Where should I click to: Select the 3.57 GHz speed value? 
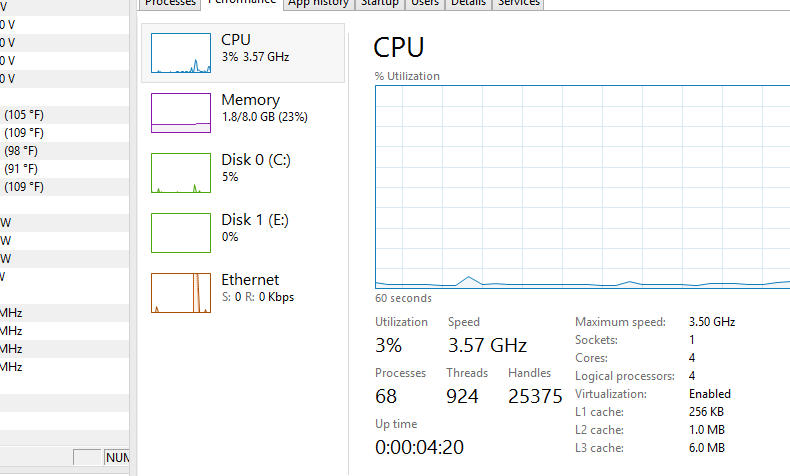pos(487,346)
